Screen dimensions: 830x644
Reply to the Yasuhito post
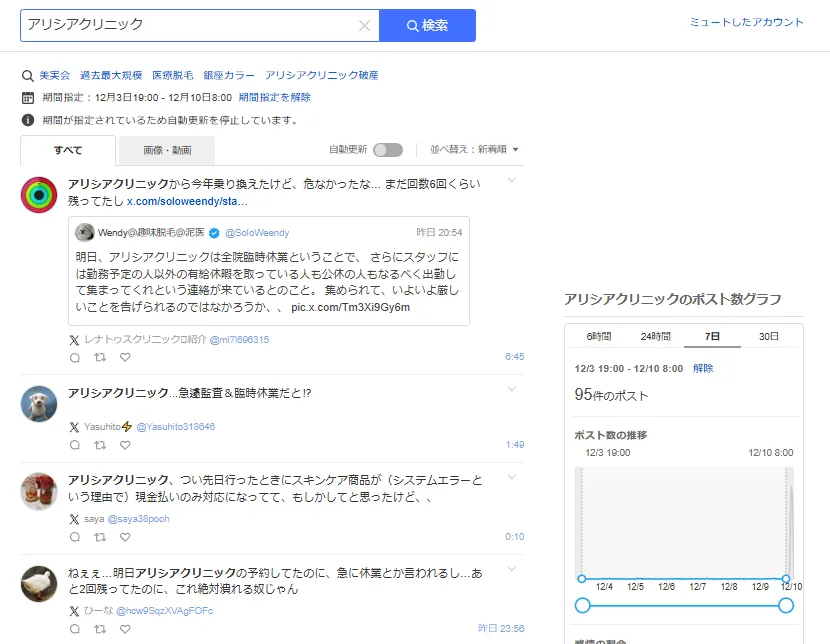click(x=75, y=445)
